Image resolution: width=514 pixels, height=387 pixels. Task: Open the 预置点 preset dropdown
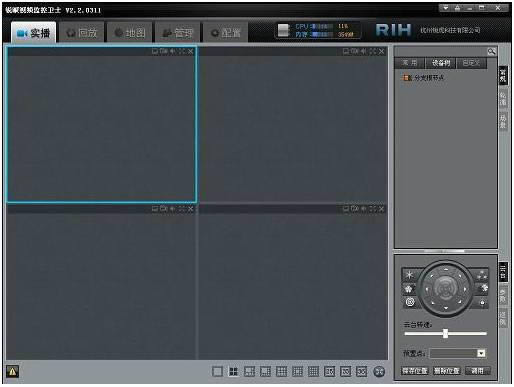pyautogui.click(x=481, y=353)
